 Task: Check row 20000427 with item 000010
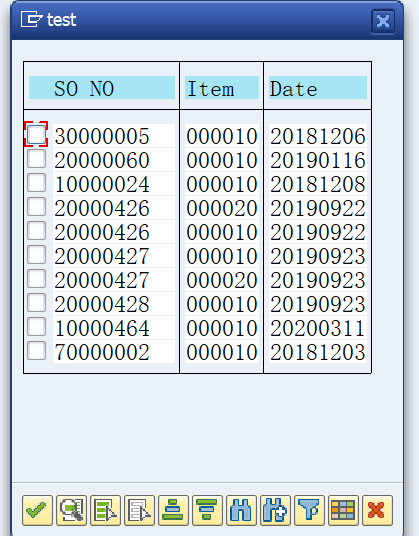(x=37, y=254)
